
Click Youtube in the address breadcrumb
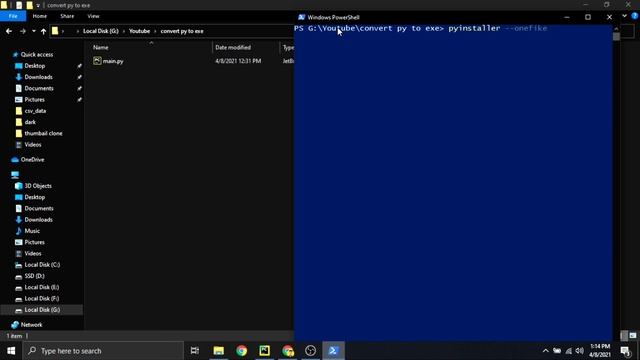click(139, 31)
